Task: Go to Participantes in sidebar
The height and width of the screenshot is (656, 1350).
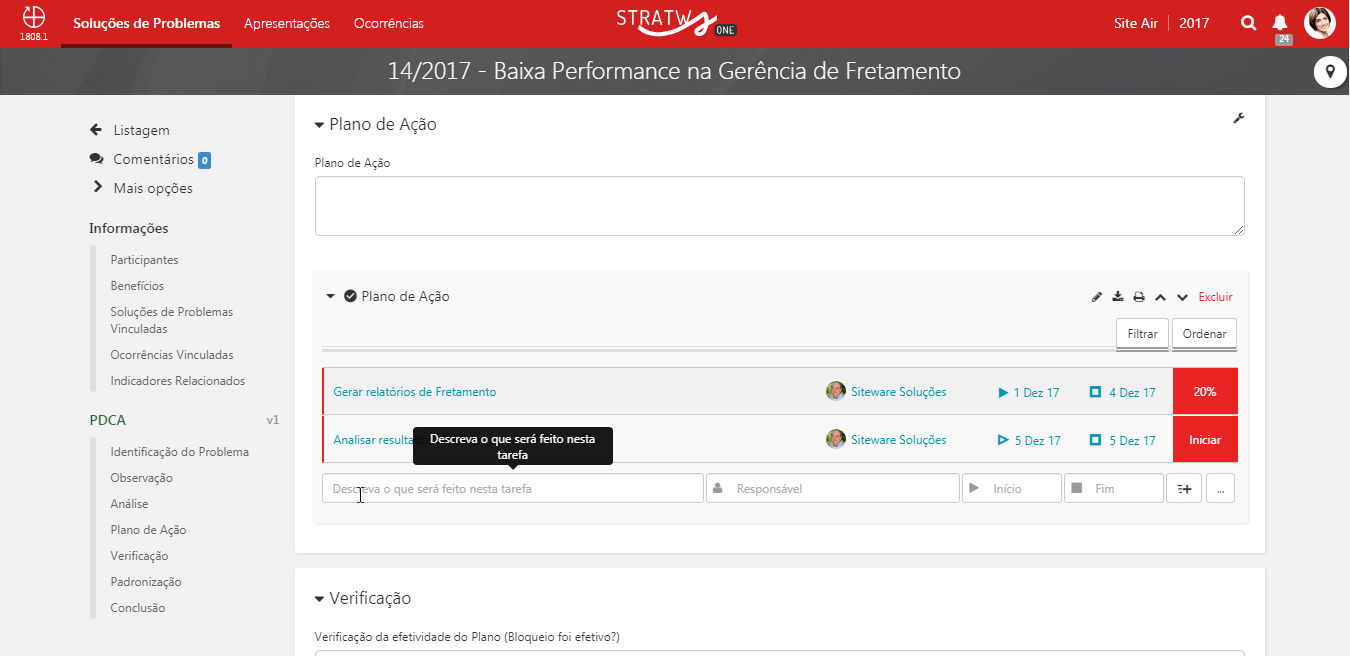Action: pyautogui.click(x=145, y=260)
